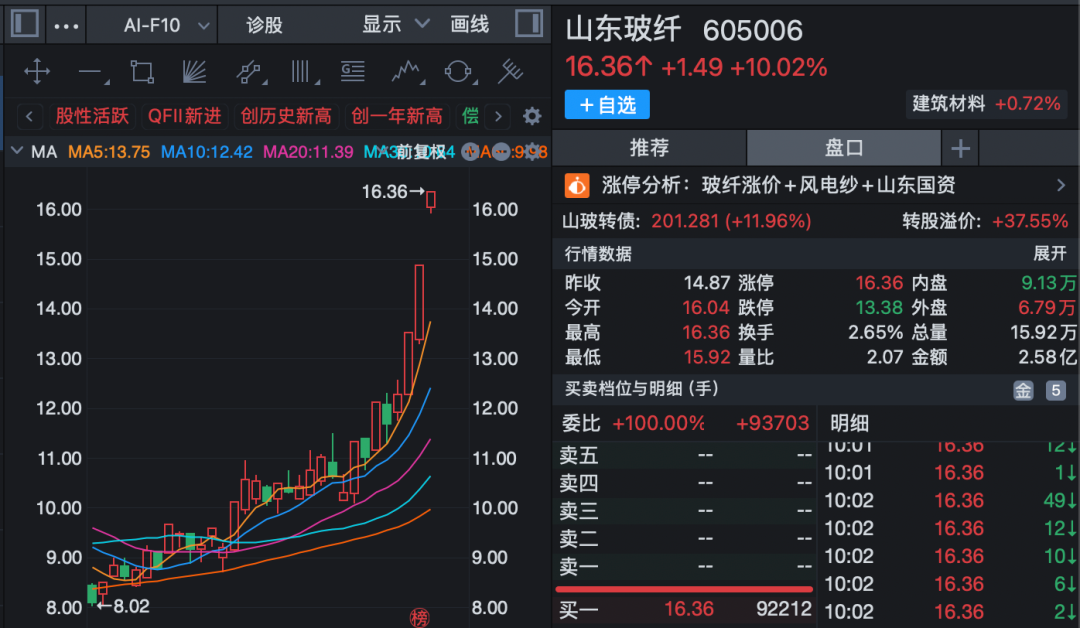Open the 前复权 price adjustment selector
The width and height of the screenshot is (1080, 628).
pyautogui.click(x=420, y=152)
